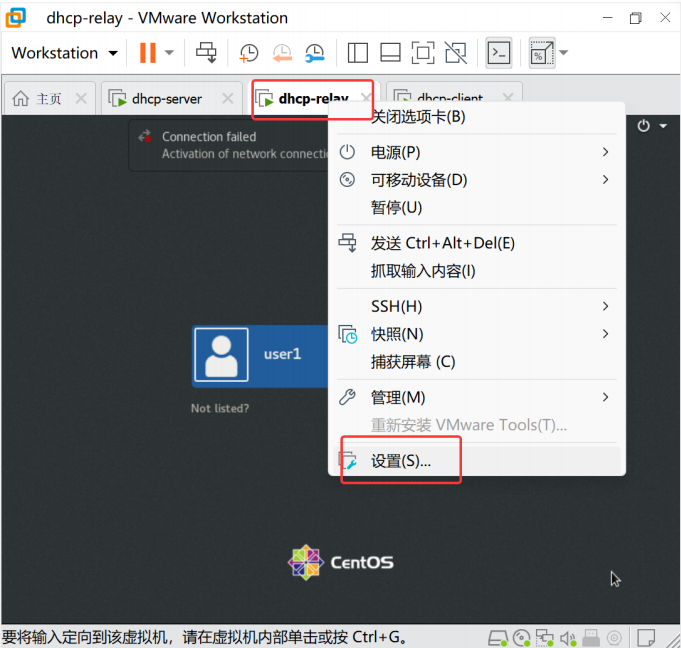This screenshot has height=648, width=681.
Task: Open the SSH(H) submenu
Action: point(477,306)
